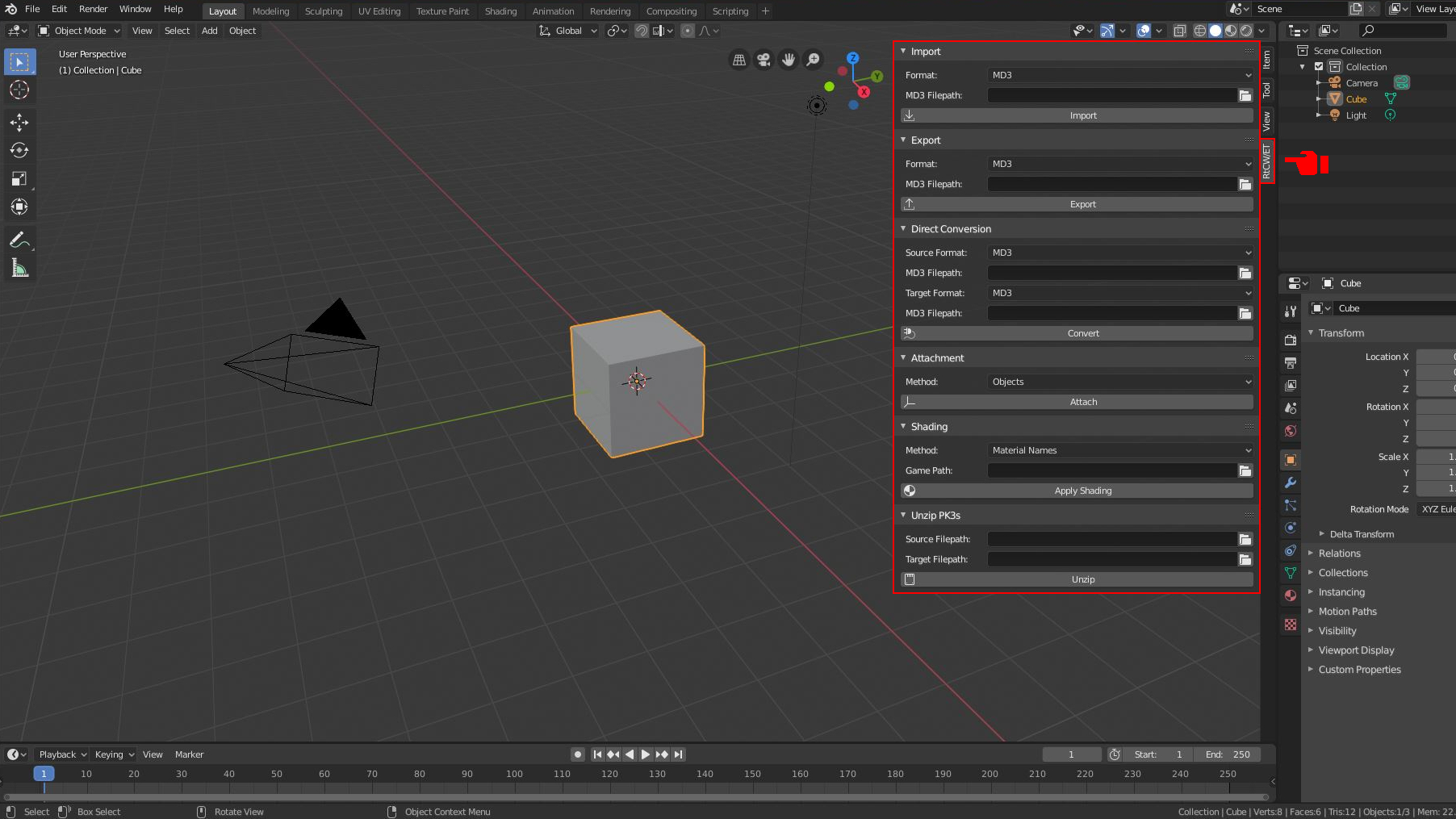The height and width of the screenshot is (819, 1456).
Task: Click the Export MD3 Filepath text field
Action: point(1112,184)
